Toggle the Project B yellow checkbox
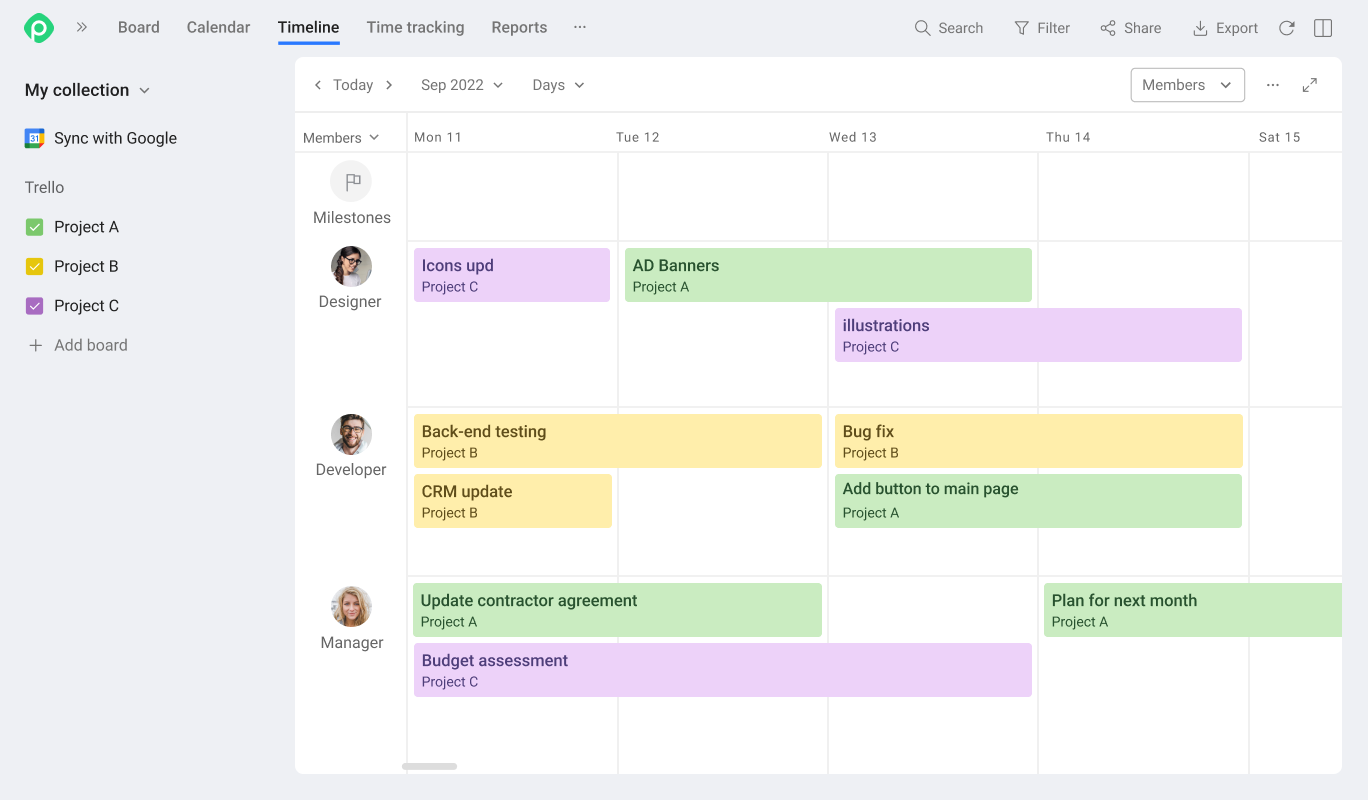1368x800 pixels. point(34,266)
